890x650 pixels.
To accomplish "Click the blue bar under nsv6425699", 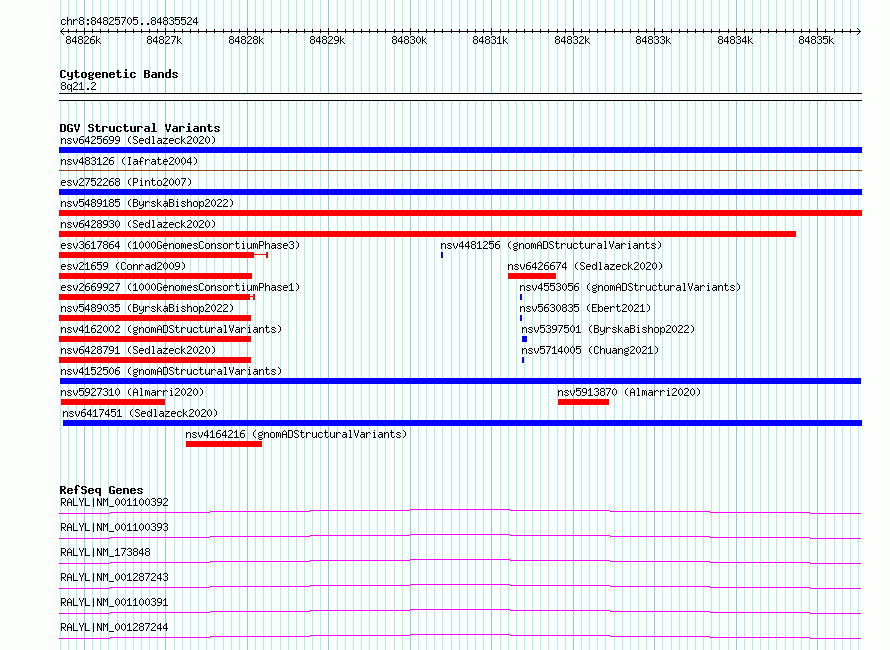I will [x=460, y=150].
